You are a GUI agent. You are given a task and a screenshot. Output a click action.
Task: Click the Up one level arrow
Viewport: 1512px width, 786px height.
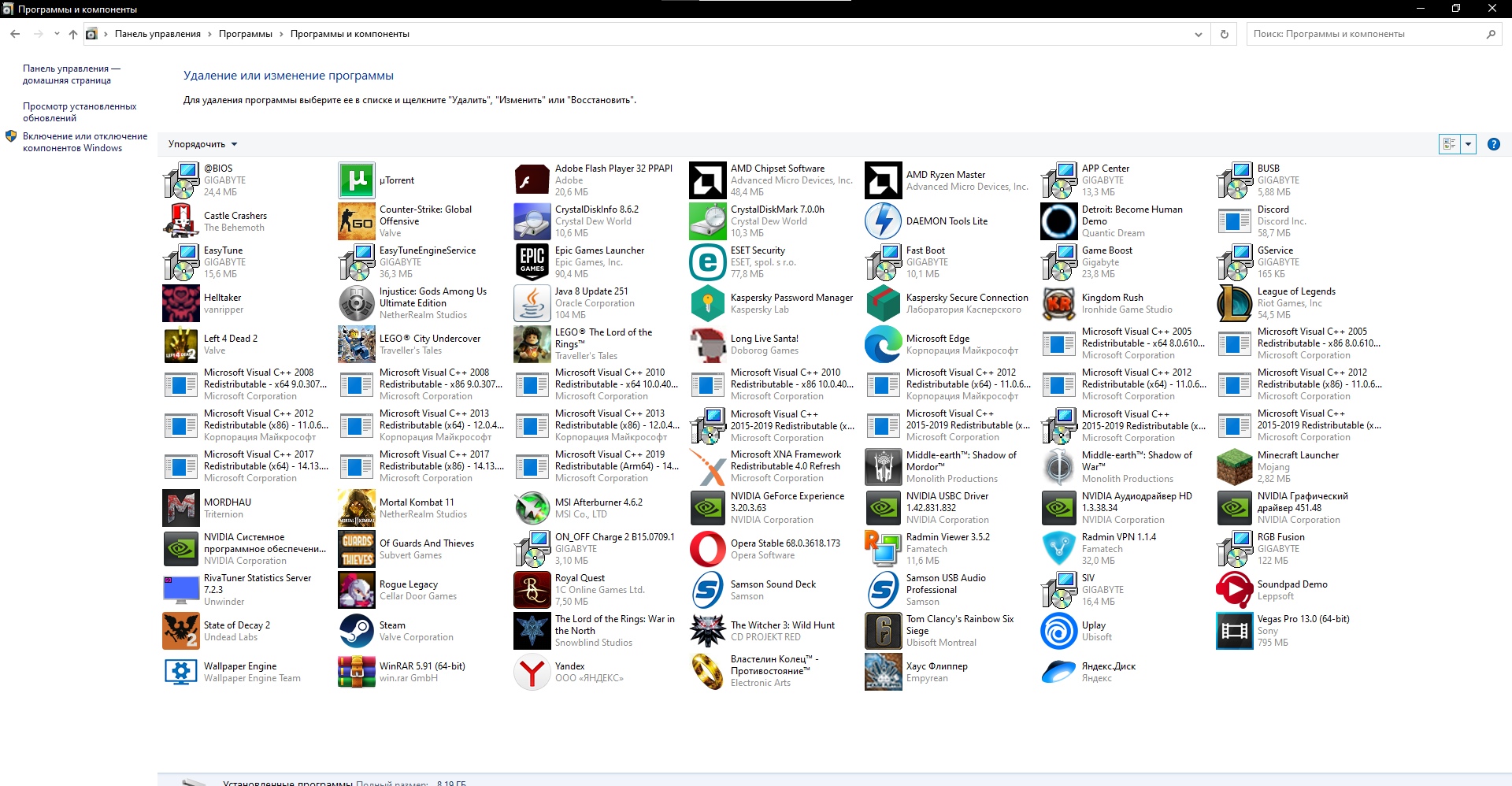(x=72, y=34)
